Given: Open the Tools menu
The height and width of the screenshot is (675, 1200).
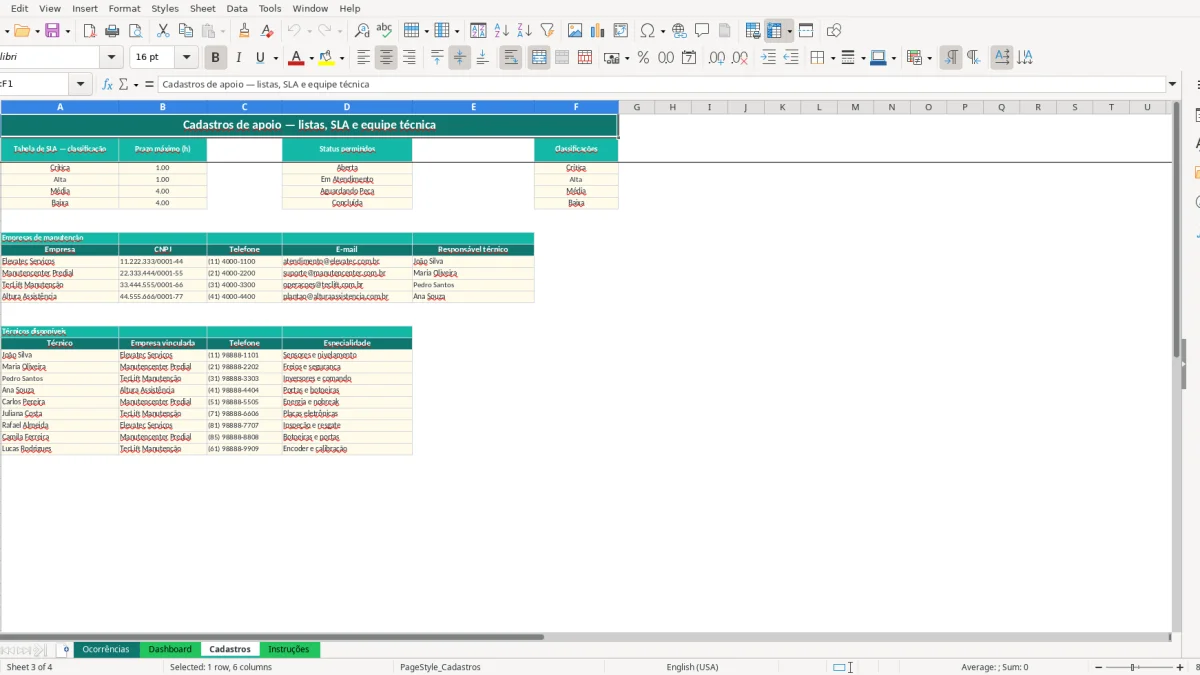Looking at the screenshot, I should [x=270, y=8].
